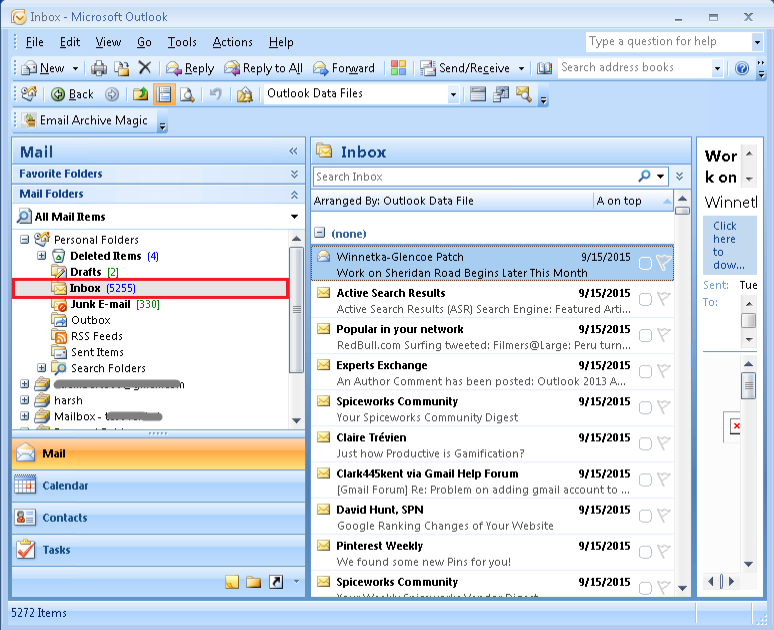774x630 pixels.
Task: Toggle the Reading Pane icon
Action: click(x=164, y=94)
